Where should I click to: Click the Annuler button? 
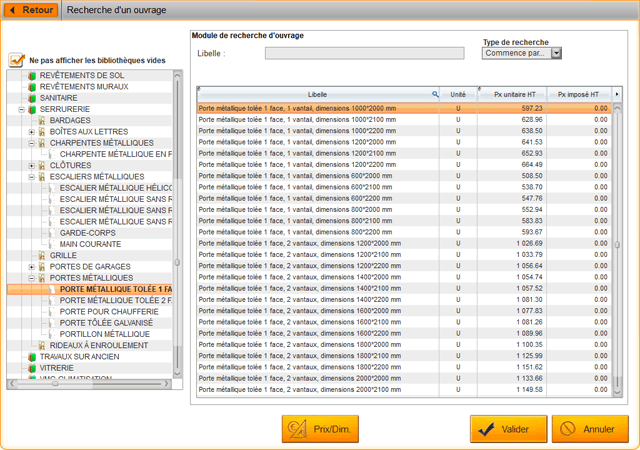[x=590, y=429]
